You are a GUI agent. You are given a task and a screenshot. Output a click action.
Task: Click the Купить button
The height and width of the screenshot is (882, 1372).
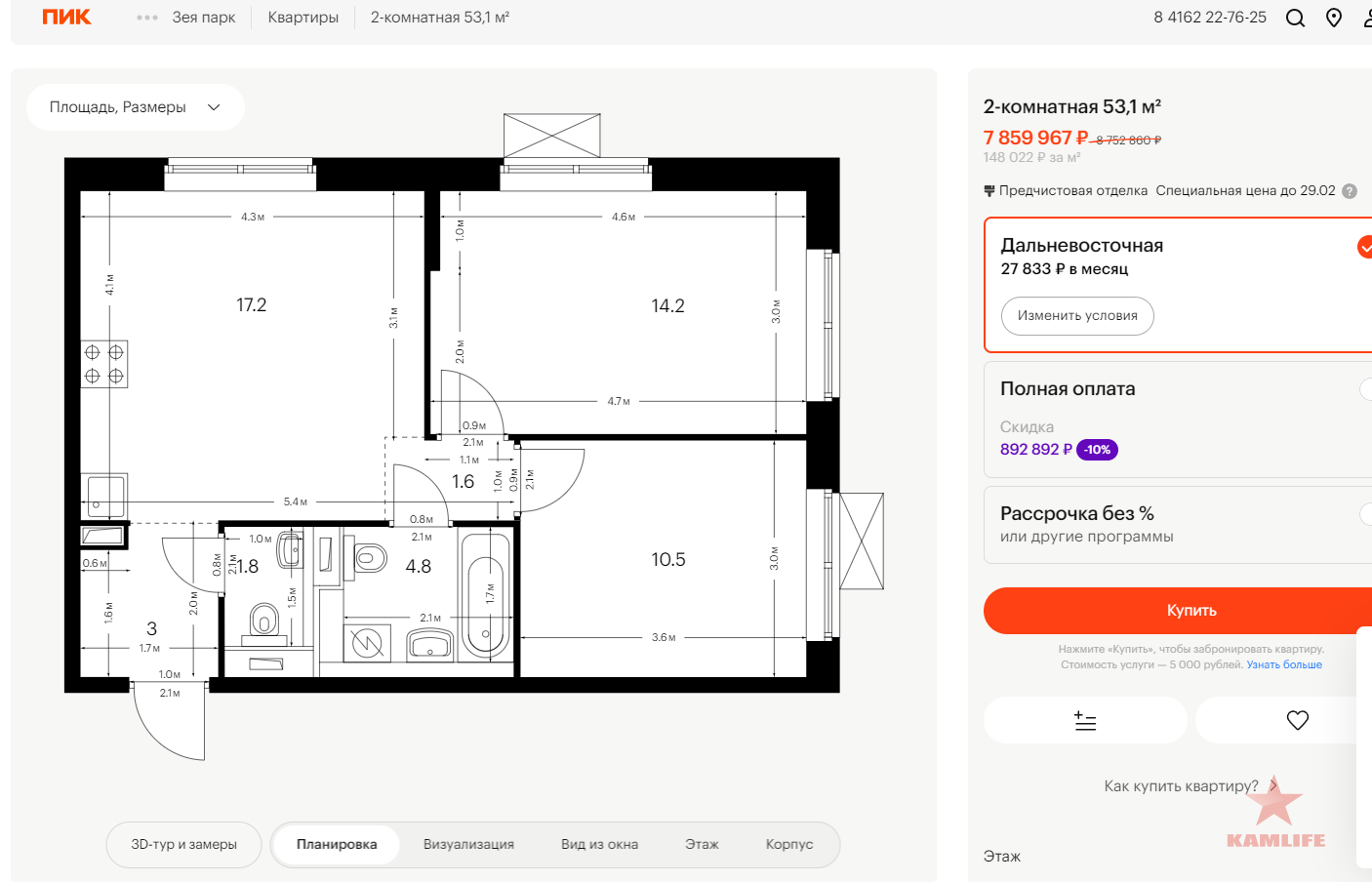[x=1178, y=611]
